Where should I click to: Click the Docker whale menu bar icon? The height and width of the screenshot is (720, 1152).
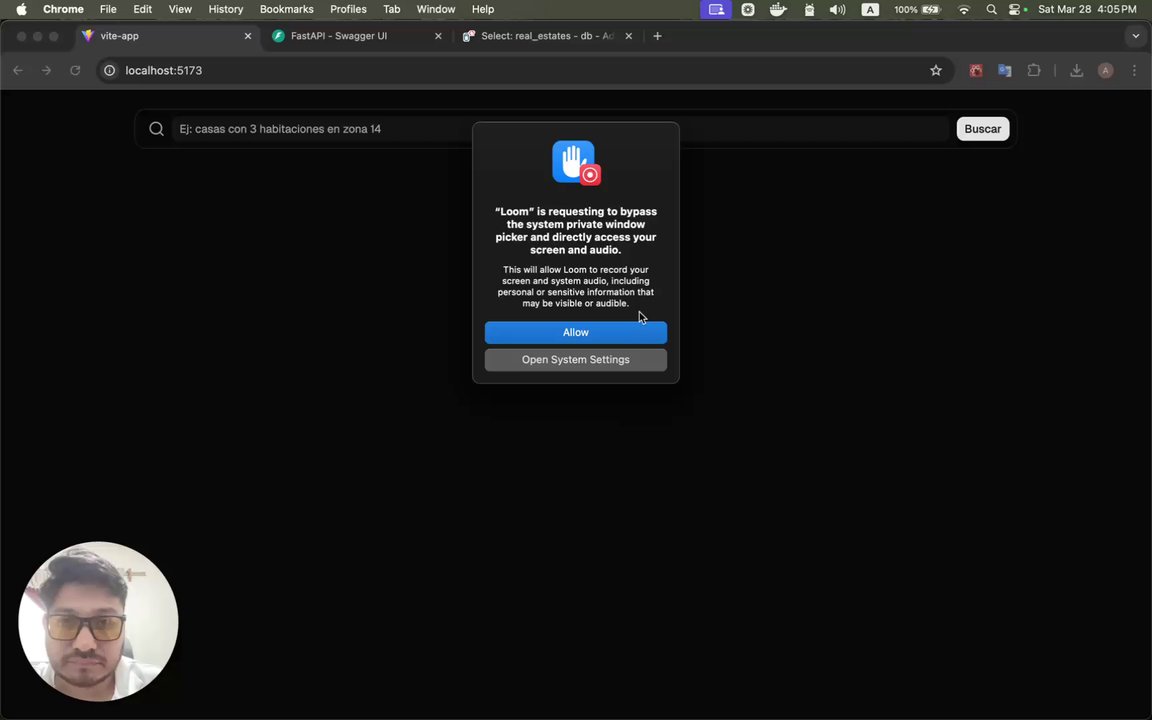(778, 10)
